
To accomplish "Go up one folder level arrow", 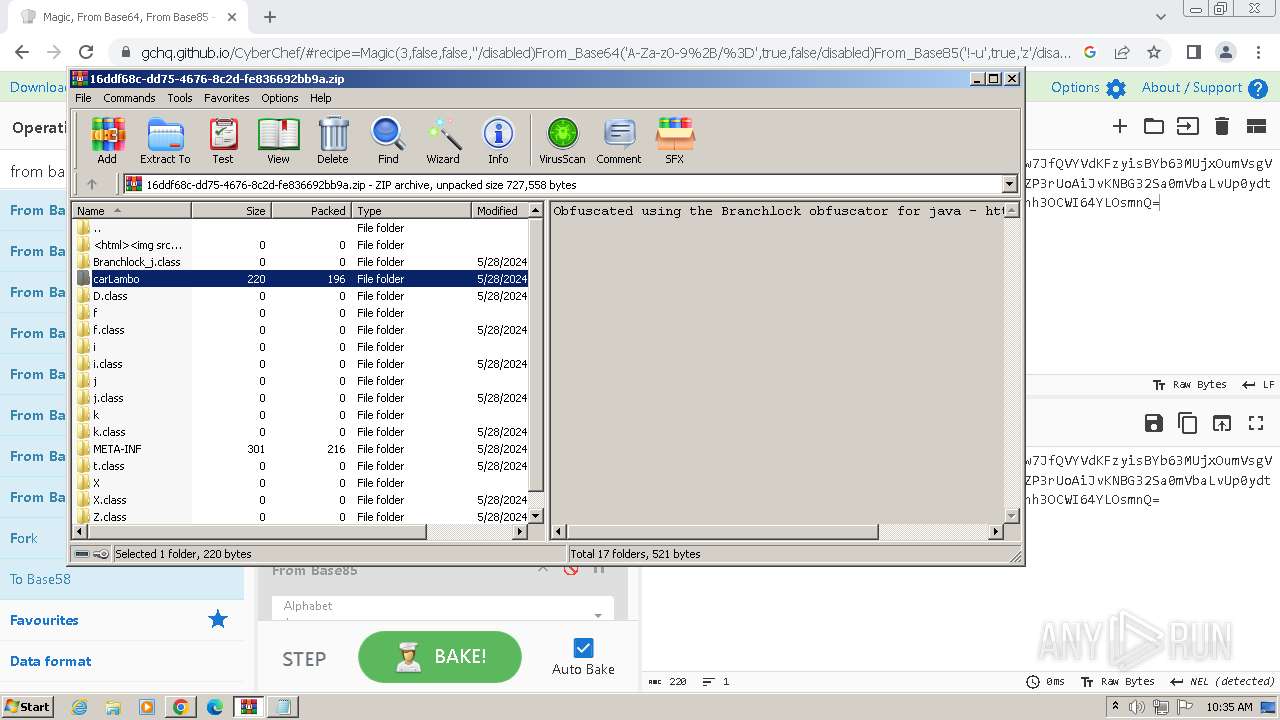I will tap(92, 184).
